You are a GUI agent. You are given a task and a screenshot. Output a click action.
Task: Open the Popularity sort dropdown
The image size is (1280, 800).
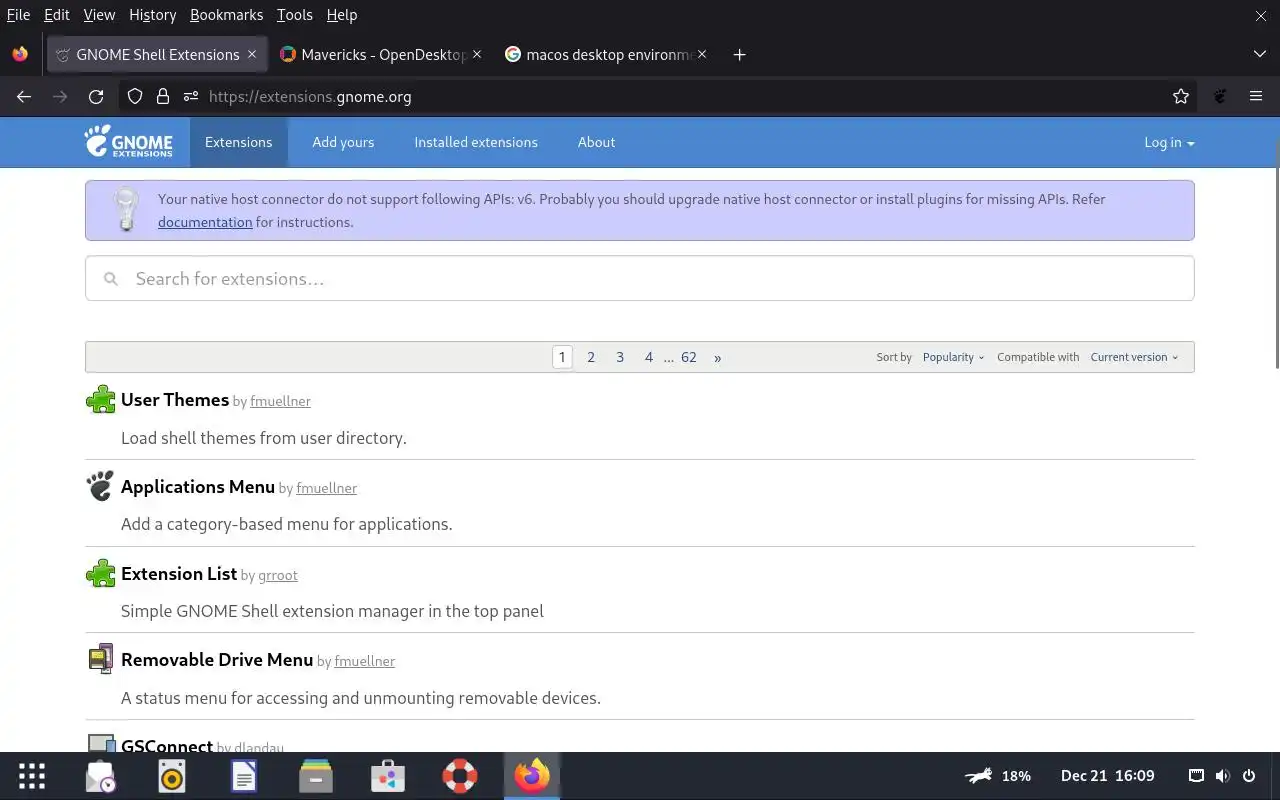tap(953, 357)
